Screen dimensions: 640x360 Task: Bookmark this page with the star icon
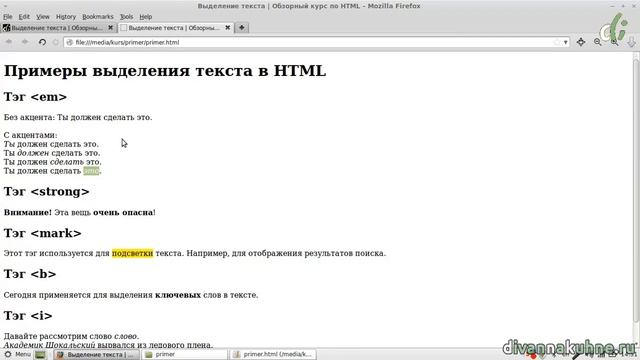tap(557, 42)
